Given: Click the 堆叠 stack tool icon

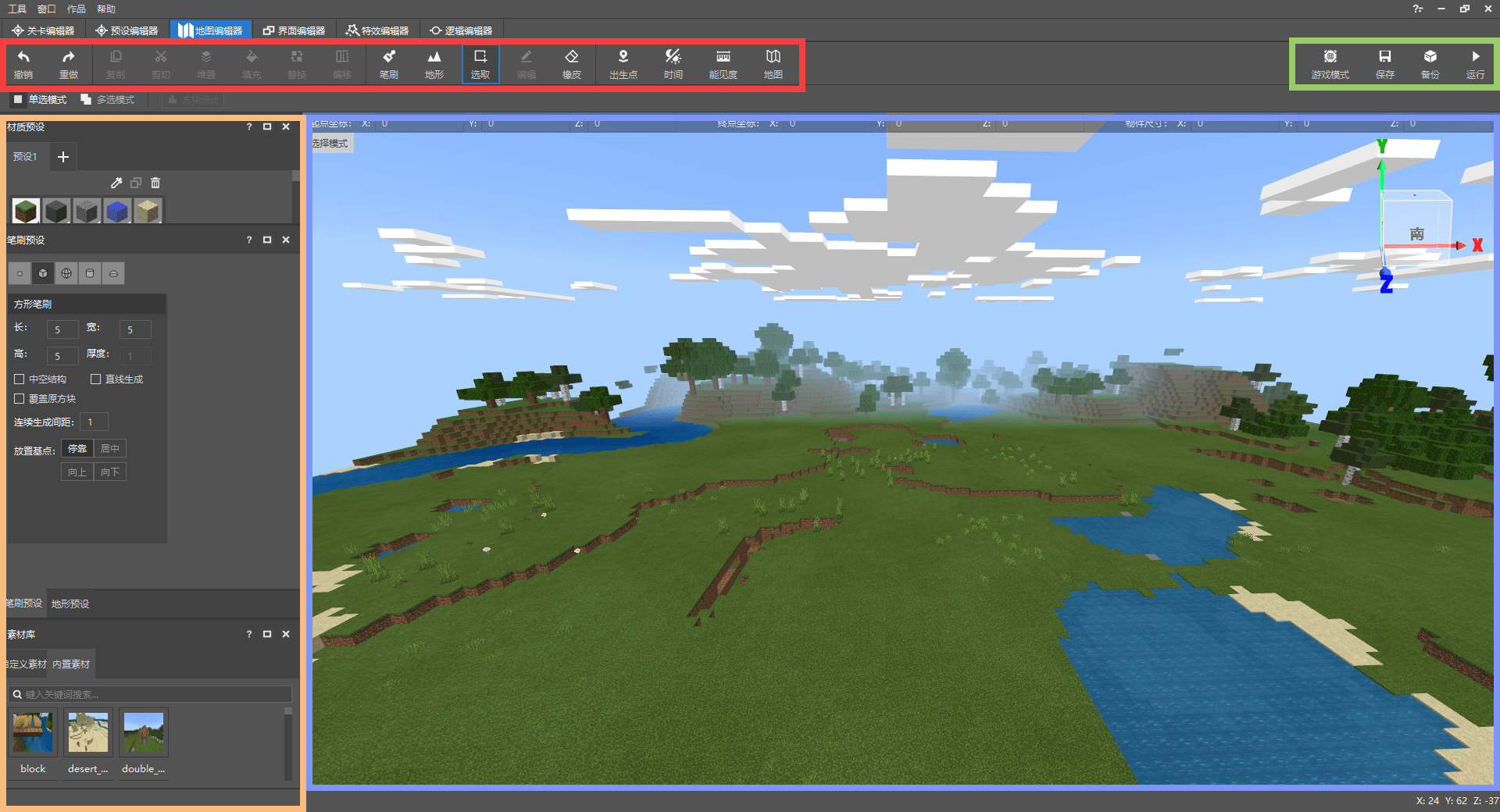Looking at the screenshot, I should click(x=206, y=57).
